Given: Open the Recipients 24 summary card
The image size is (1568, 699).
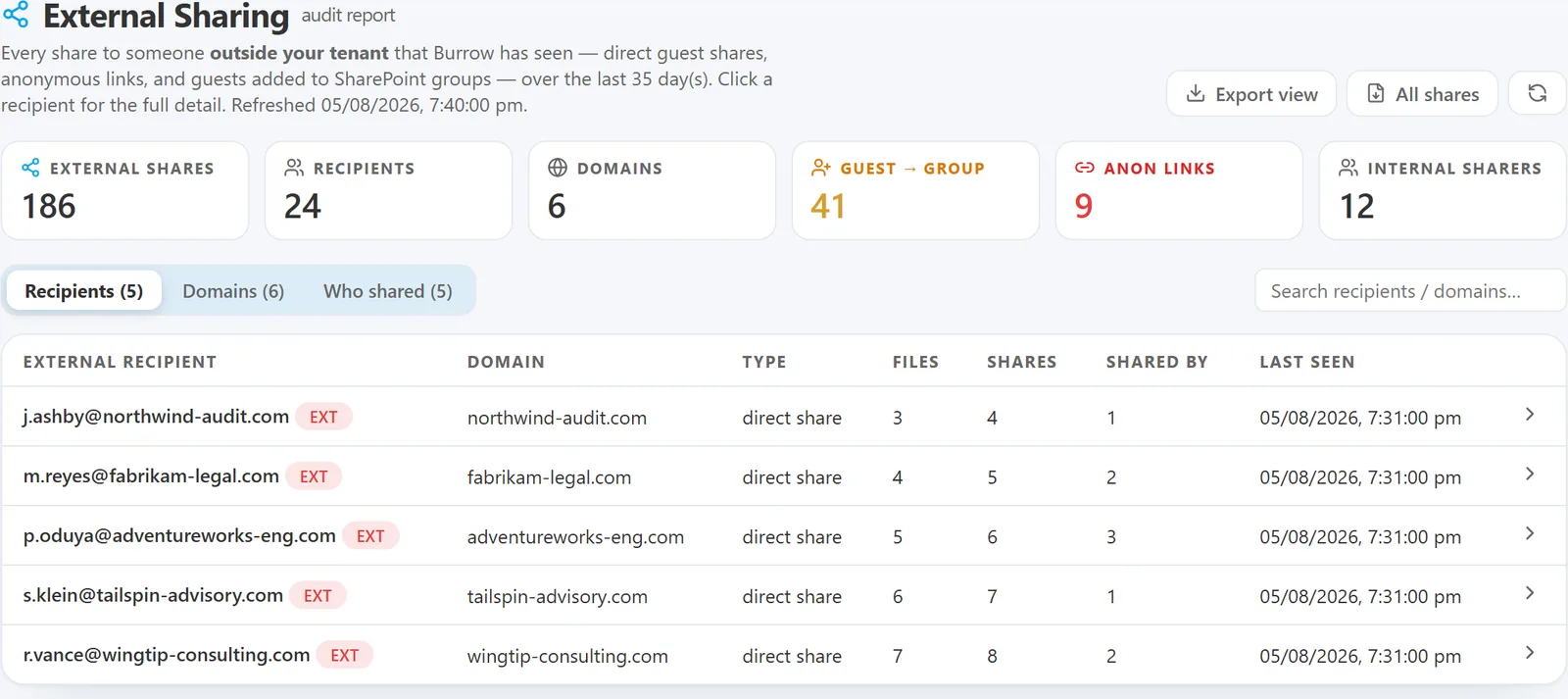Looking at the screenshot, I should pyautogui.click(x=389, y=190).
